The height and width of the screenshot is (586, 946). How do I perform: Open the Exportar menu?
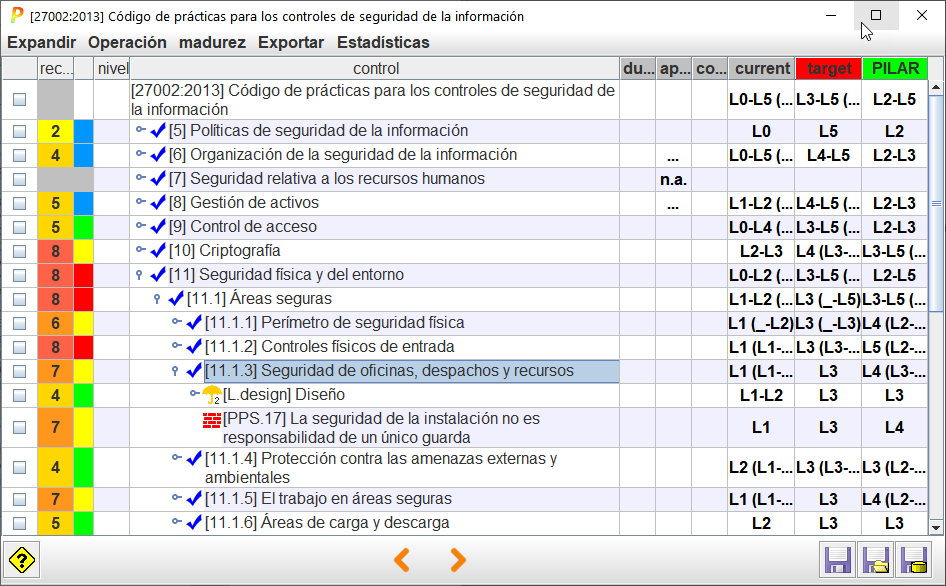click(290, 43)
